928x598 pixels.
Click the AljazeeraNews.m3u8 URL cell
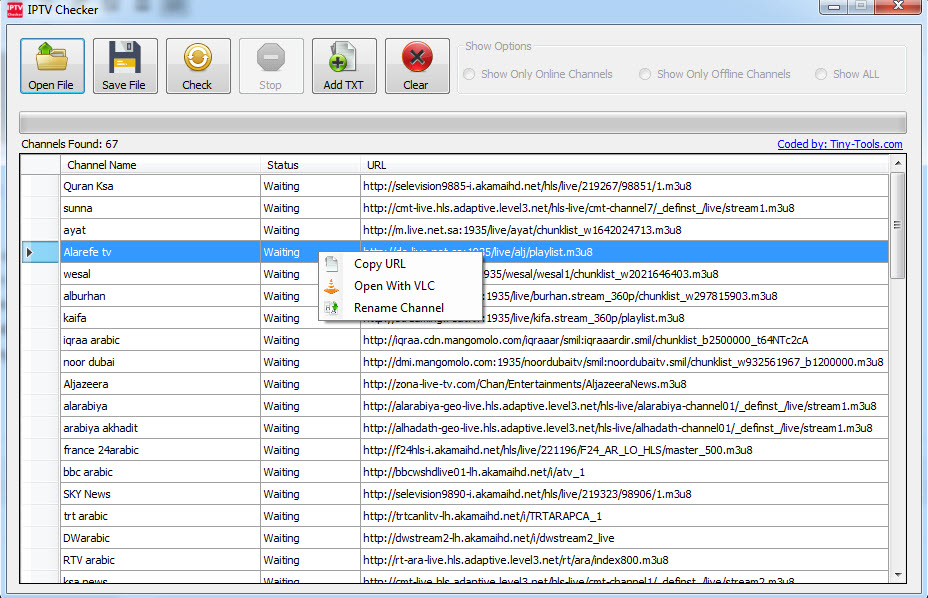tap(624, 384)
